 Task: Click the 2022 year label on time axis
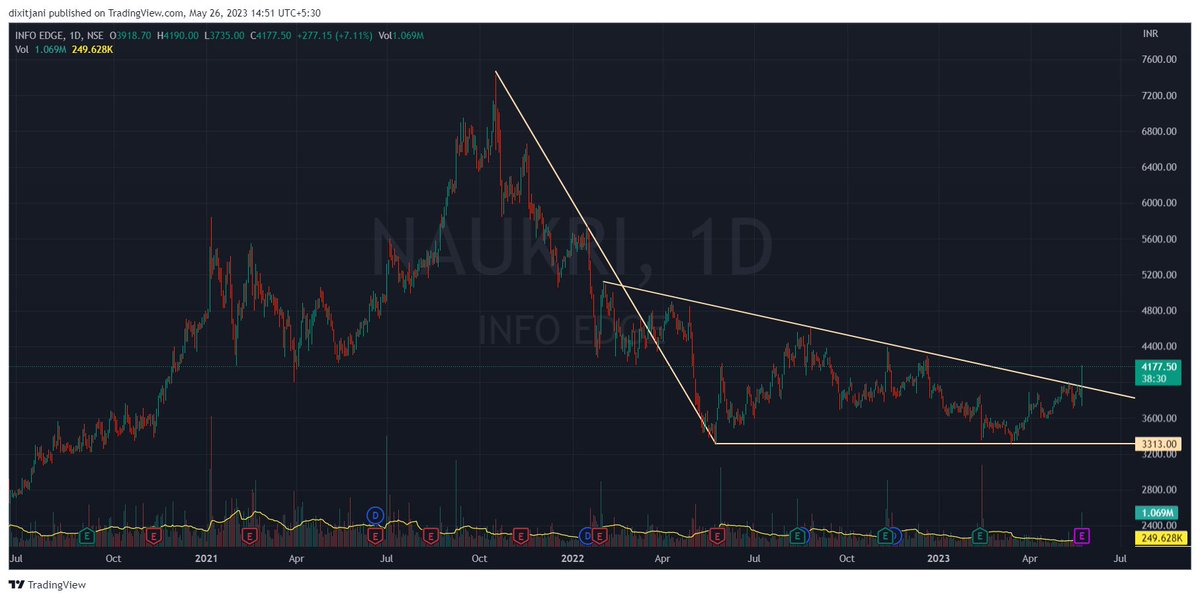[x=573, y=560]
